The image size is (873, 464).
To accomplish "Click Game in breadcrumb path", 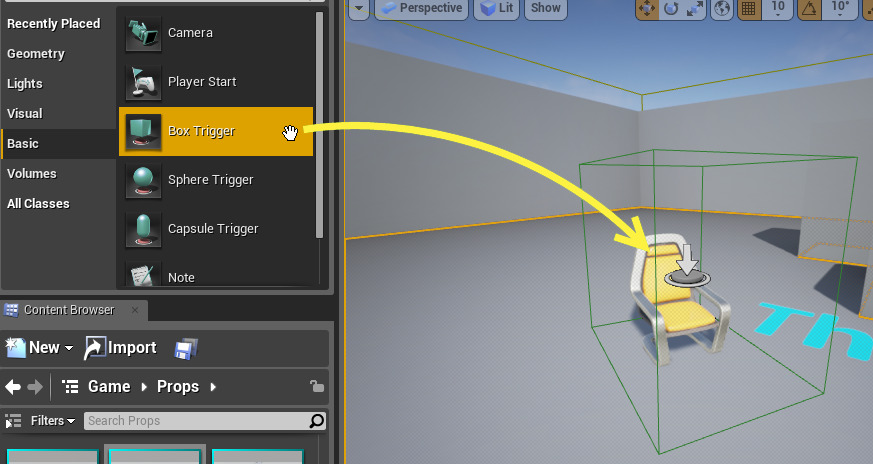I will (109, 387).
